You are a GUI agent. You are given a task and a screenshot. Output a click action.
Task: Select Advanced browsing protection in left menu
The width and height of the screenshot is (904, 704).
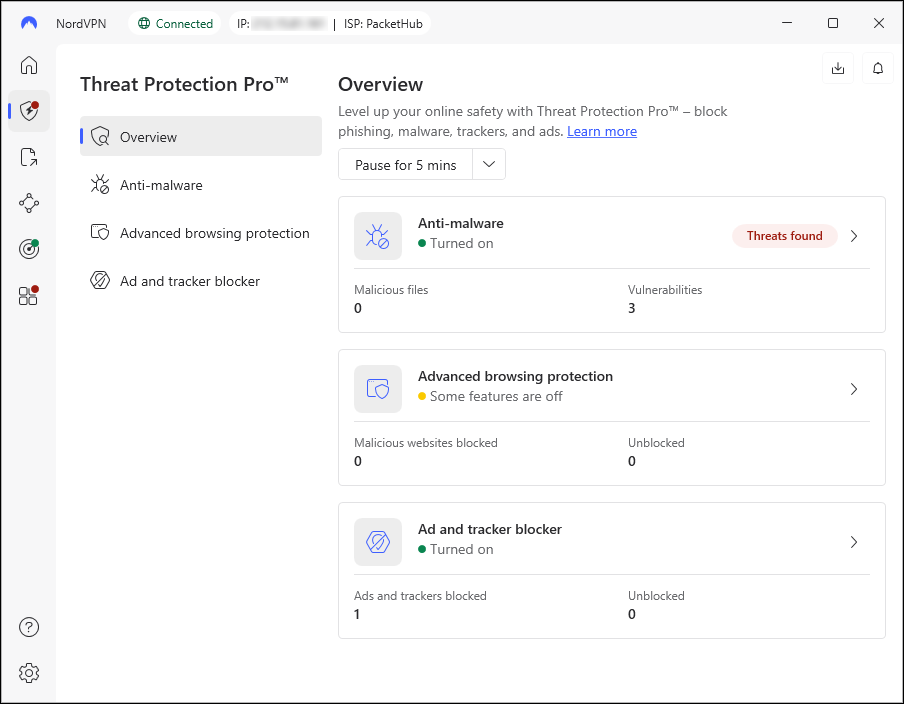tap(214, 233)
